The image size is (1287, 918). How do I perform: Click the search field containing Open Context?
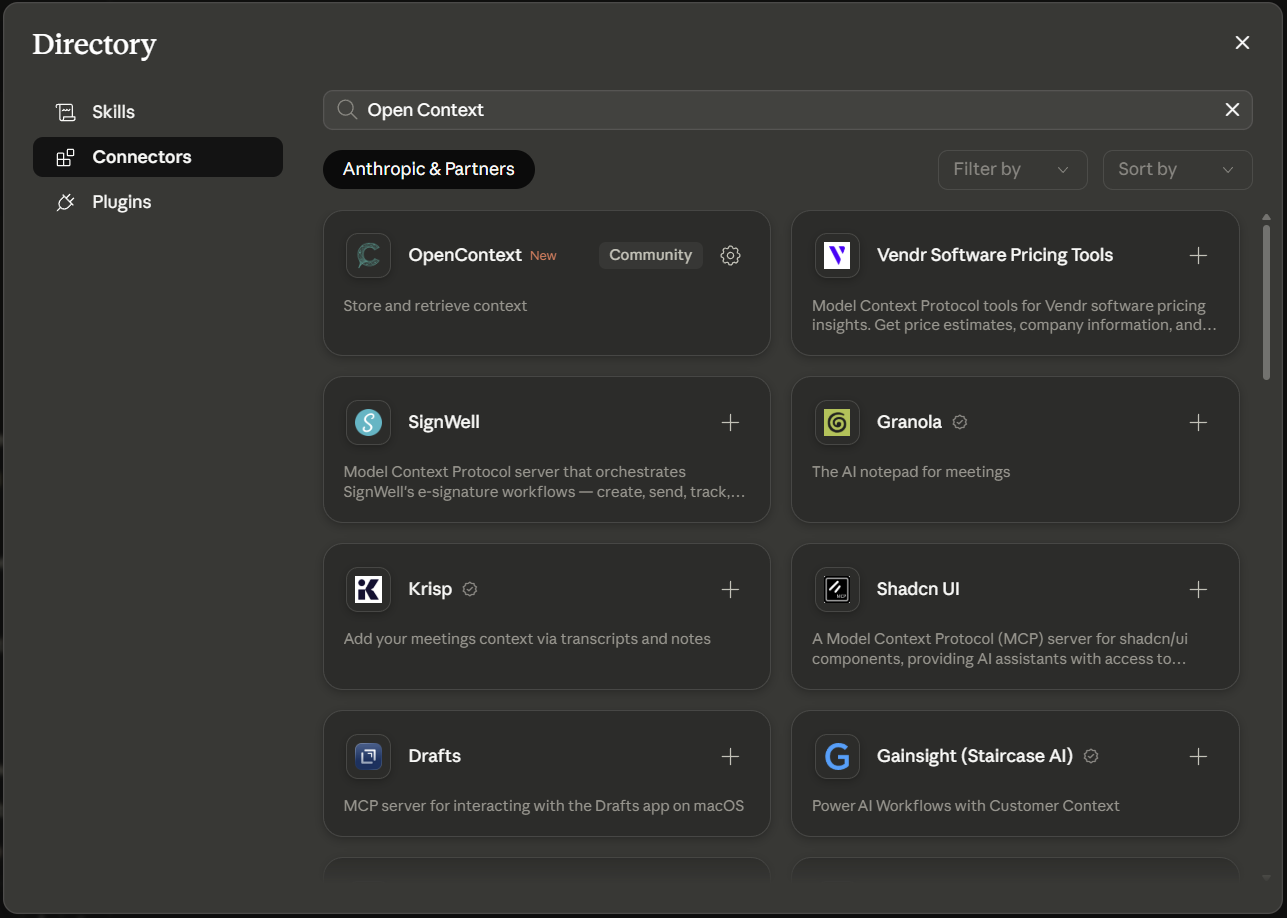pos(788,110)
